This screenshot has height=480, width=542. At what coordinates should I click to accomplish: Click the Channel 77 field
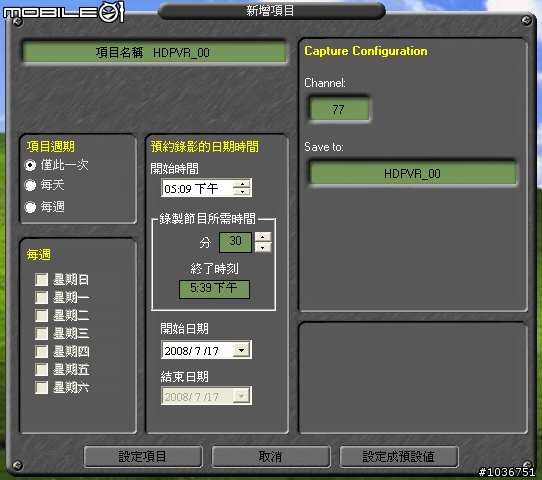coord(339,109)
